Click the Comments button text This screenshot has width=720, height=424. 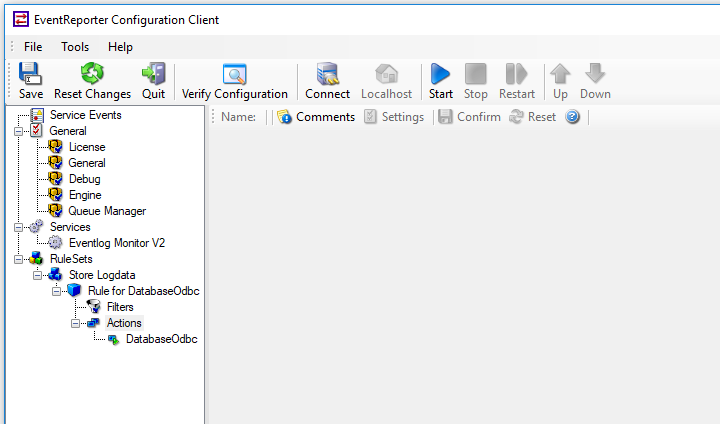coord(326,117)
